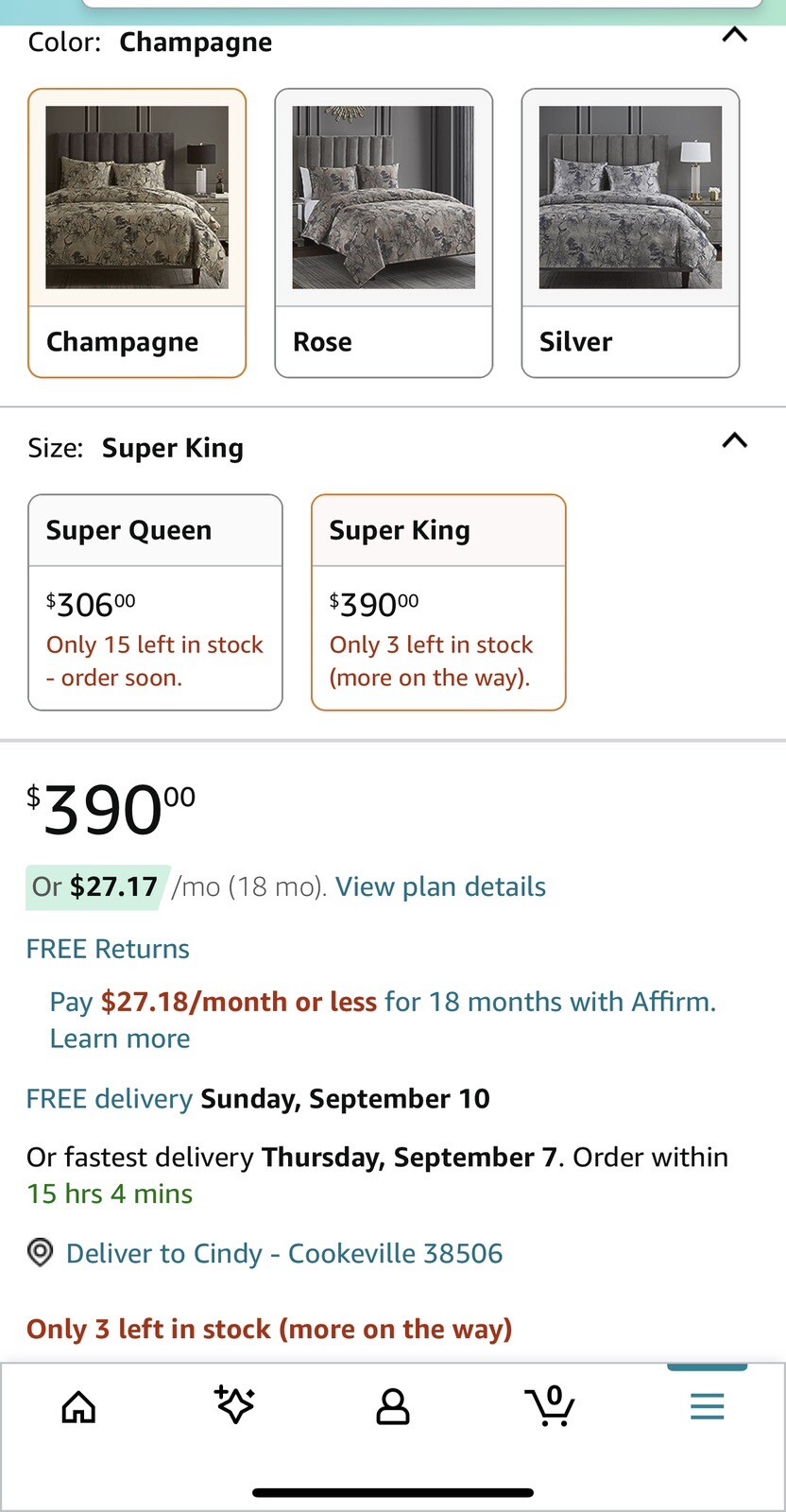Tap the Rose bedding thumbnail image

384,198
